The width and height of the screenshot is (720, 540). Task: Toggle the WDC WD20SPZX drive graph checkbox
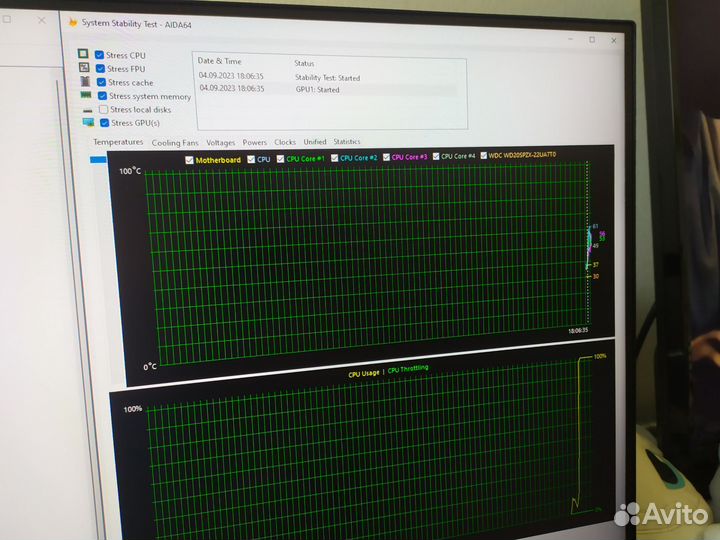484,156
